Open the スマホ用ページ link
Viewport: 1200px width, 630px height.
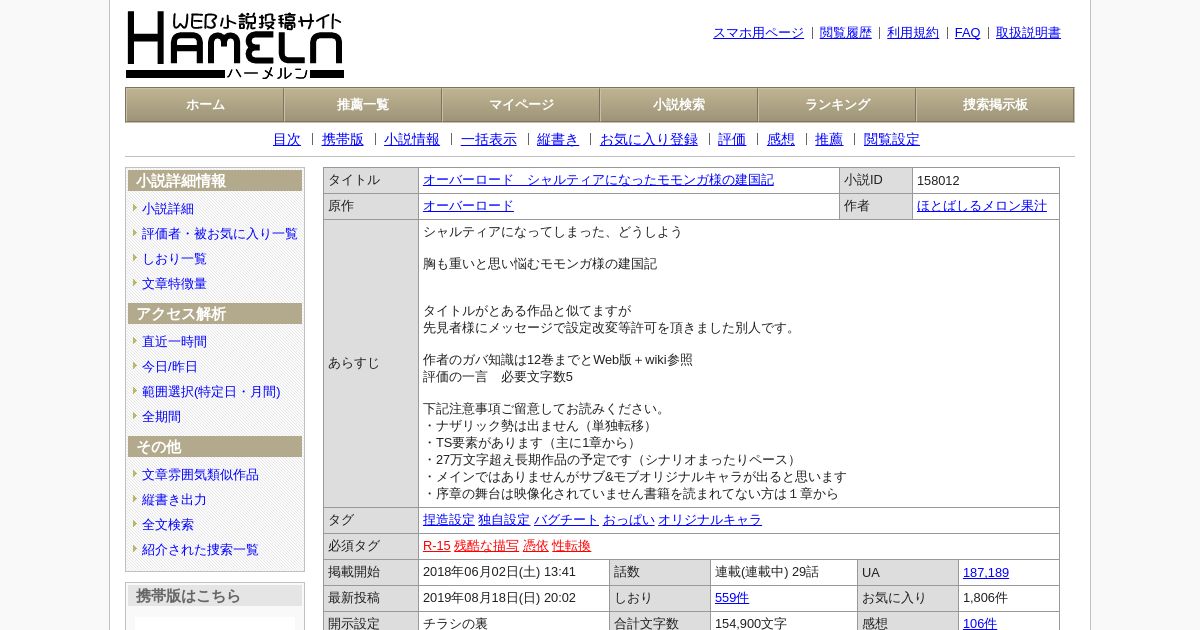click(758, 33)
